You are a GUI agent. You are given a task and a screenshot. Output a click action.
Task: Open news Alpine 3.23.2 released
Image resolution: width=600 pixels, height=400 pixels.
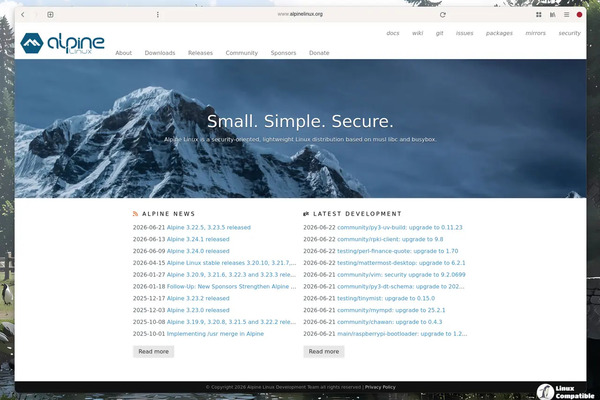pyautogui.click(x=198, y=299)
